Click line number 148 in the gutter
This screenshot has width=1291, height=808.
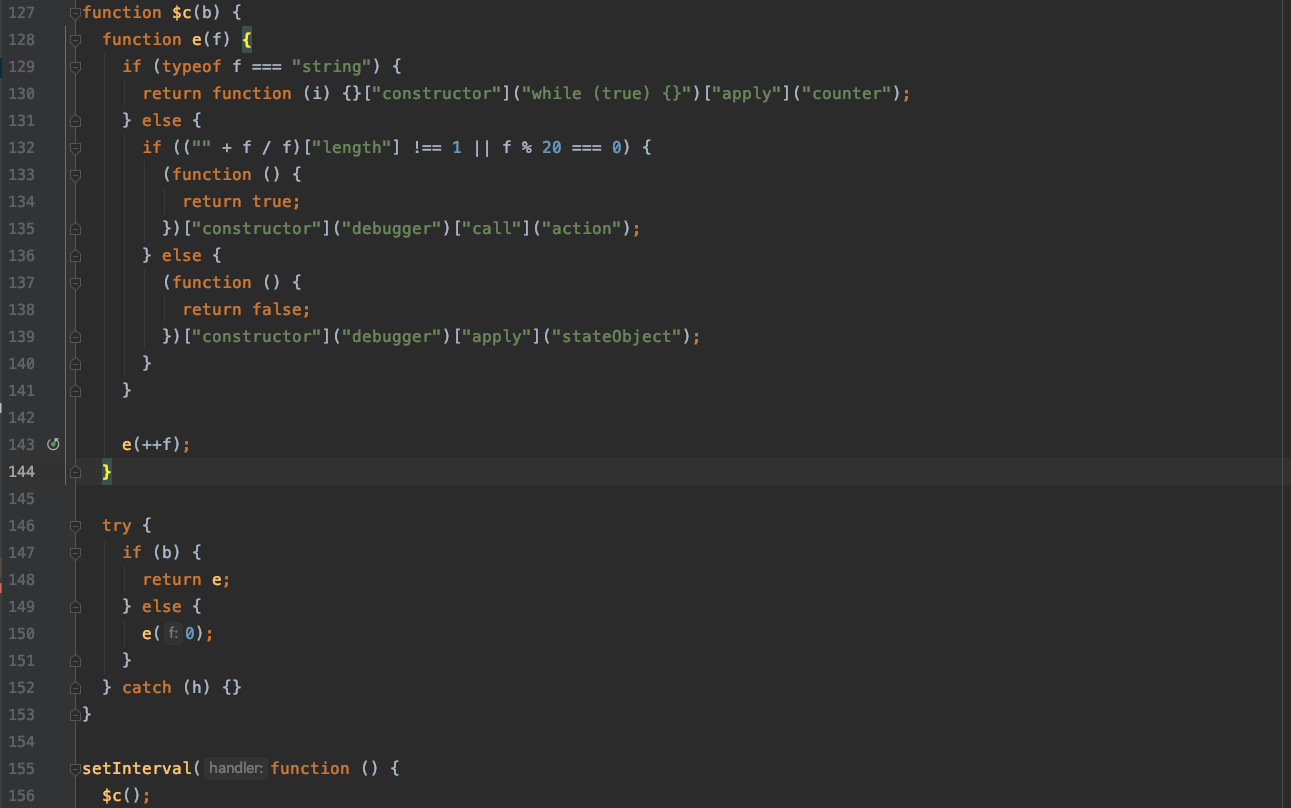pos(20,580)
